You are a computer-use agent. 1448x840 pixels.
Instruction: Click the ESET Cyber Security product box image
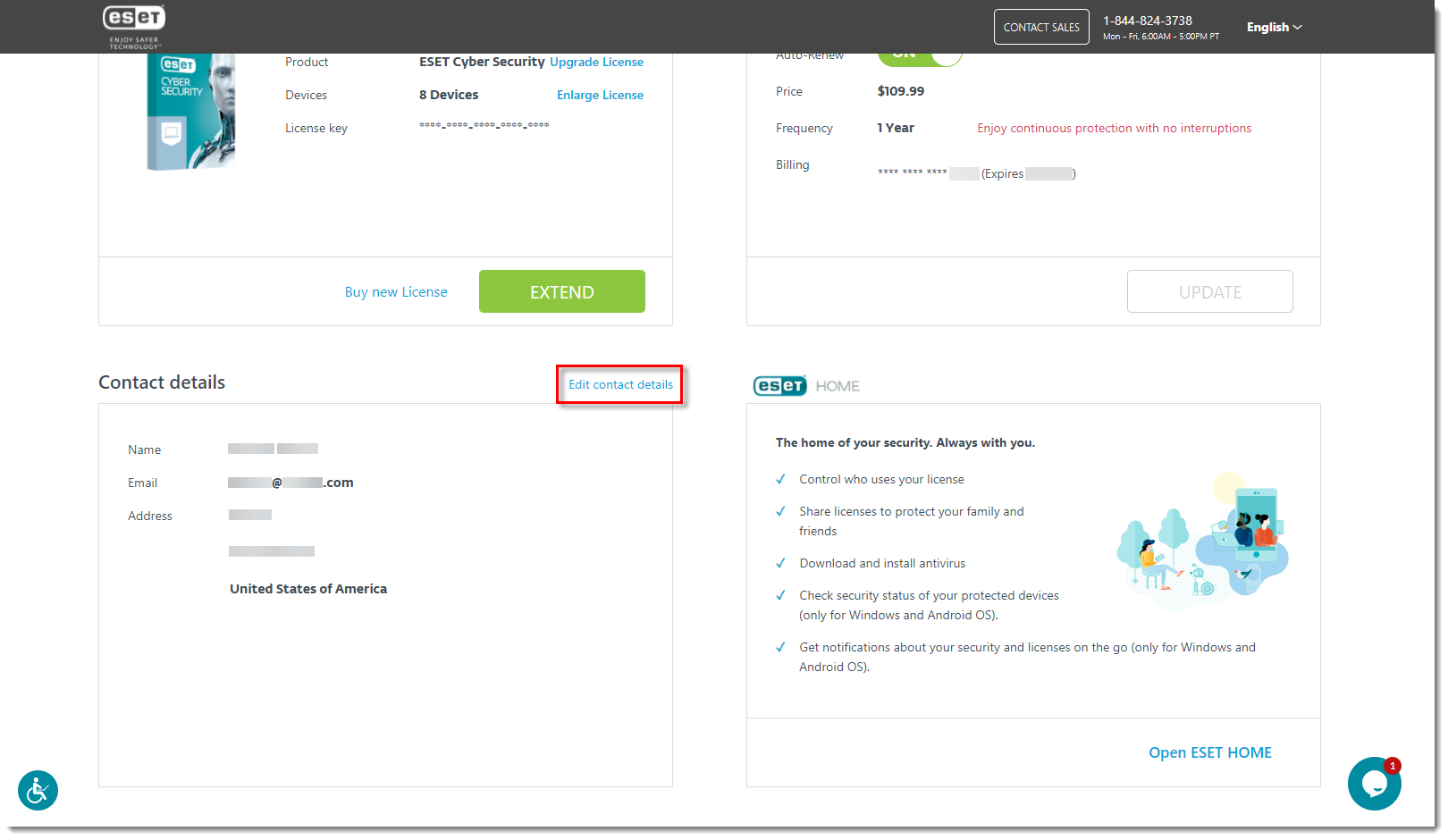click(x=191, y=112)
